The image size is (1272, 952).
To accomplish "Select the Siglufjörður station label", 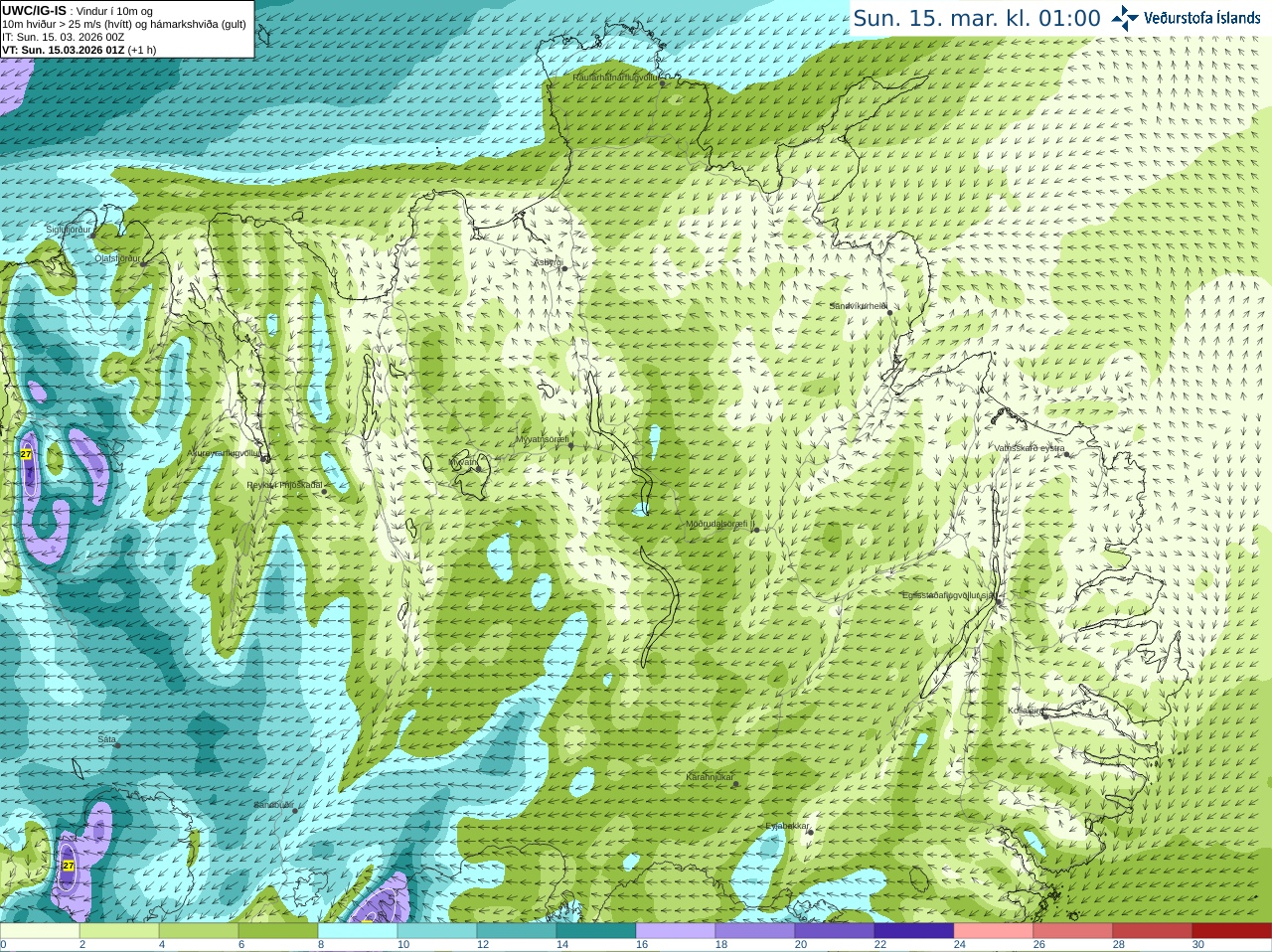I will pyautogui.click(x=69, y=230).
